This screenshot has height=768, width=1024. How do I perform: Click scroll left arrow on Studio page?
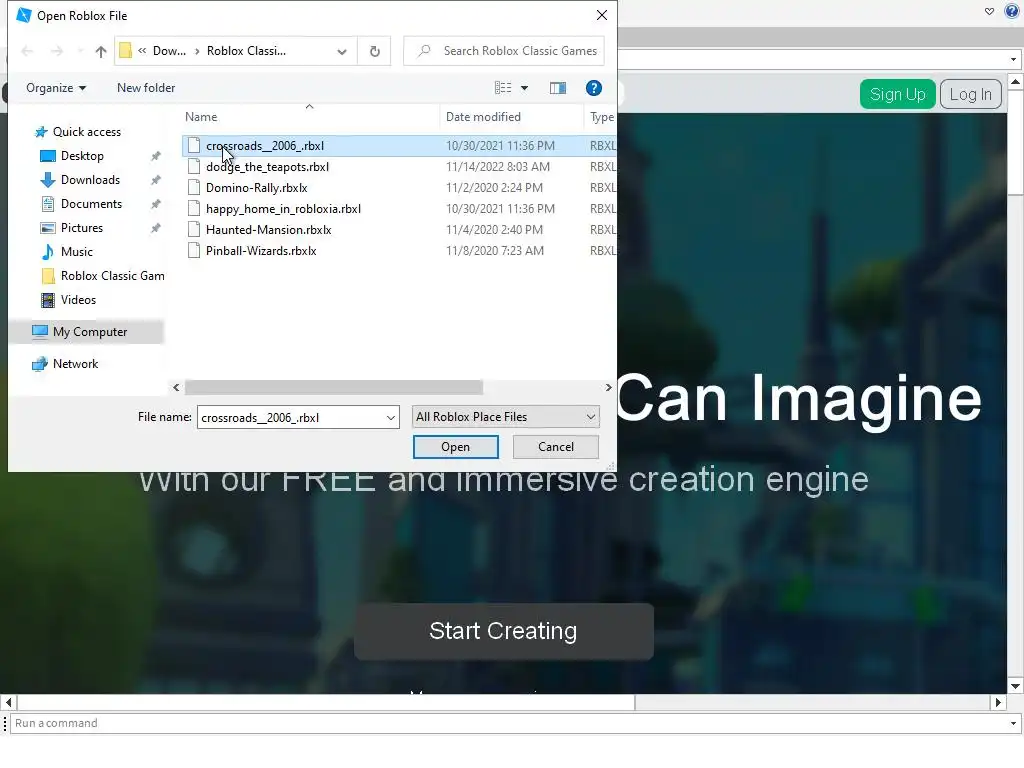8,703
